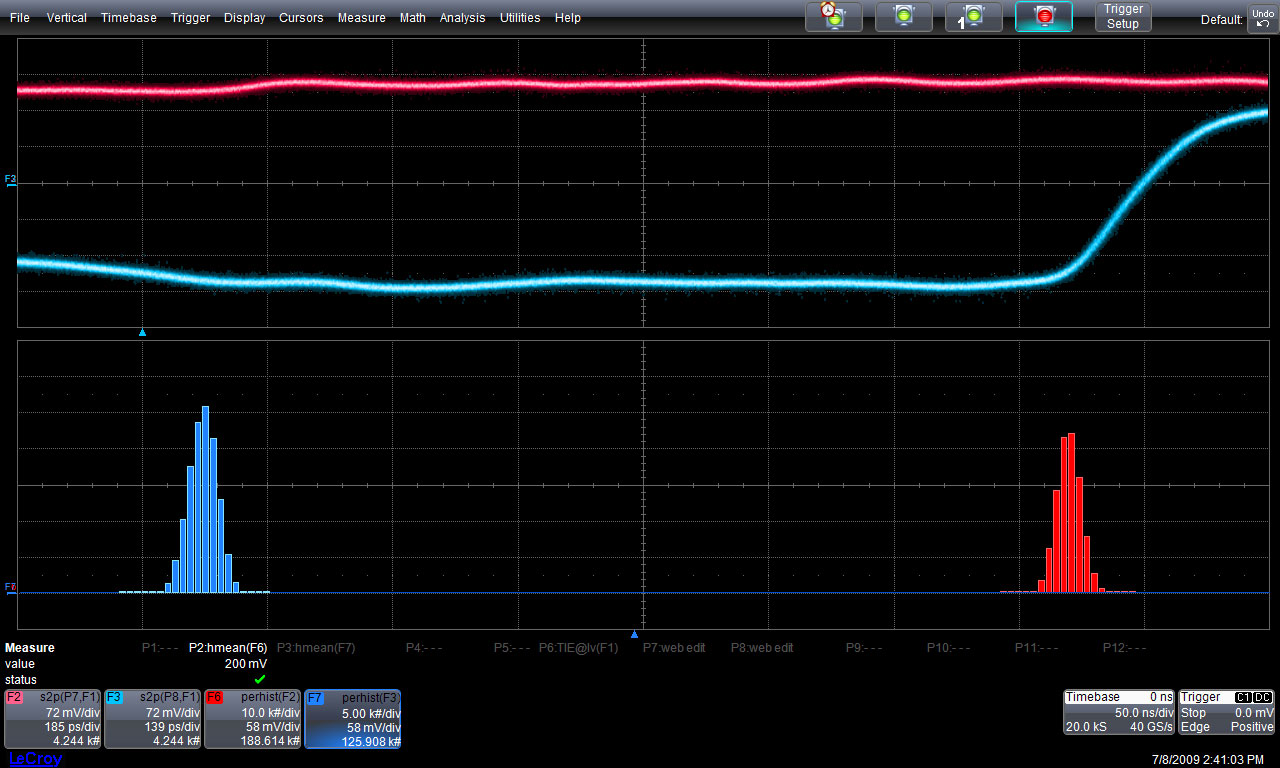1280x768 pixels.
Task: Open the F6 perhist descriptor box
Action: [253, 719]
